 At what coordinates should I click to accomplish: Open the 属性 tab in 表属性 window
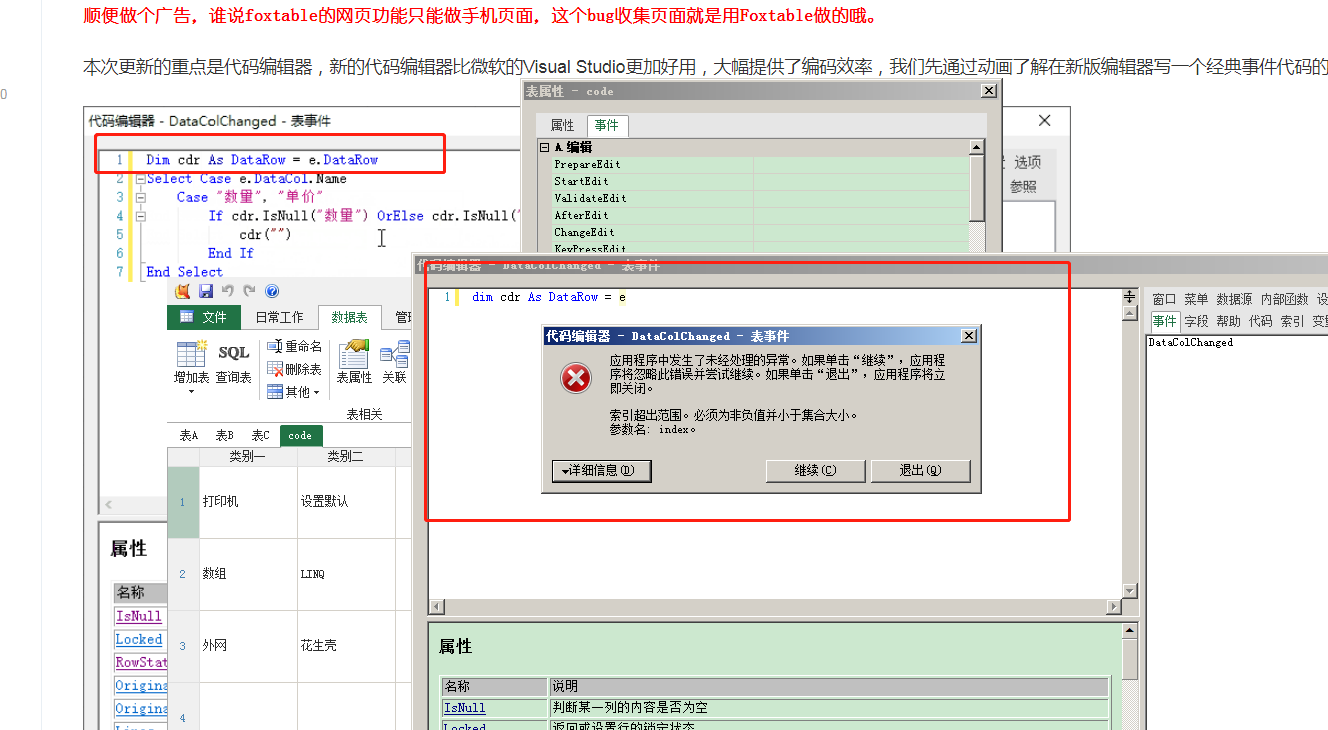(563, 125)
